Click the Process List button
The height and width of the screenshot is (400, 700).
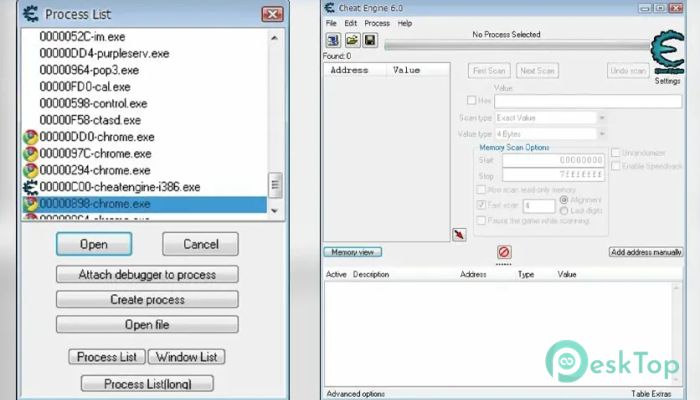(x=107, y=357)
